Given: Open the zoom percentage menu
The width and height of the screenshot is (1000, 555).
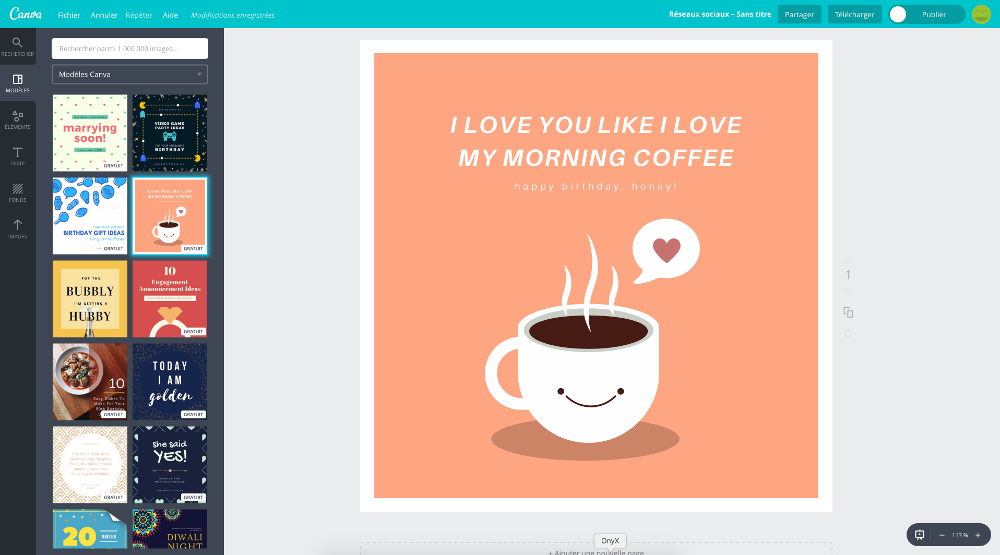Looking at the screenshot, I should (x=960, y=535).
